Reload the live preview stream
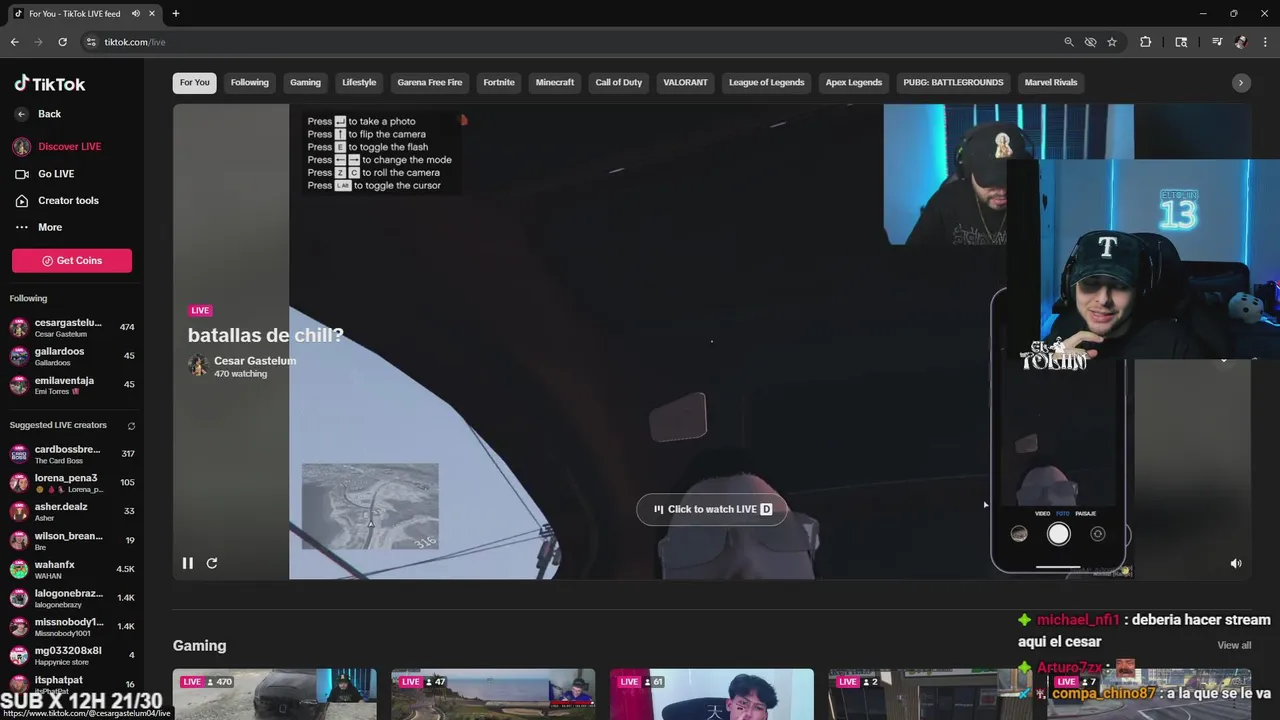The height and width of the screenshot is (720, 1280). pos(212,563)
